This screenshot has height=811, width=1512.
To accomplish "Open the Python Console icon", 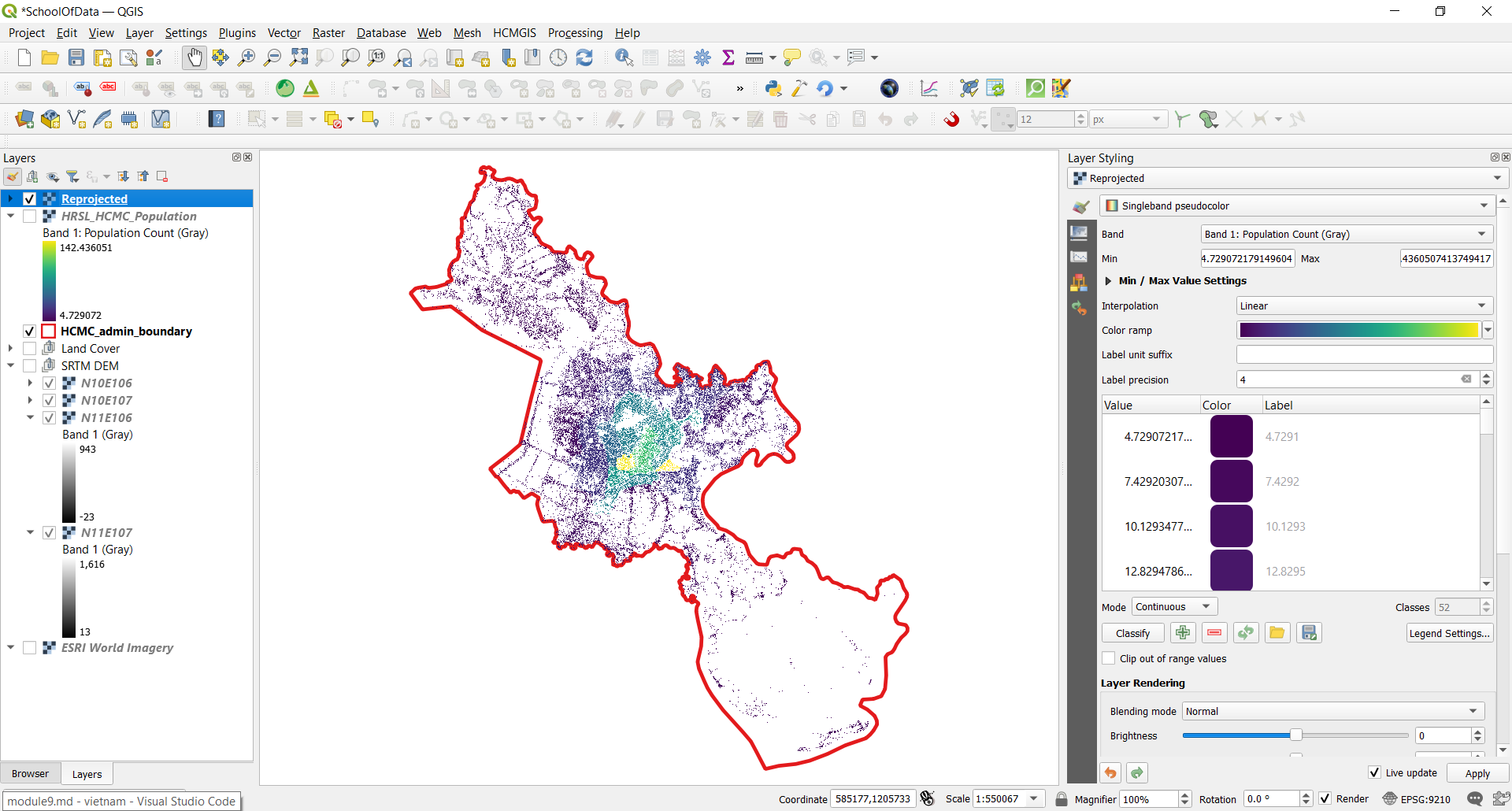I will pyautogui.click(x=773, y=88).
